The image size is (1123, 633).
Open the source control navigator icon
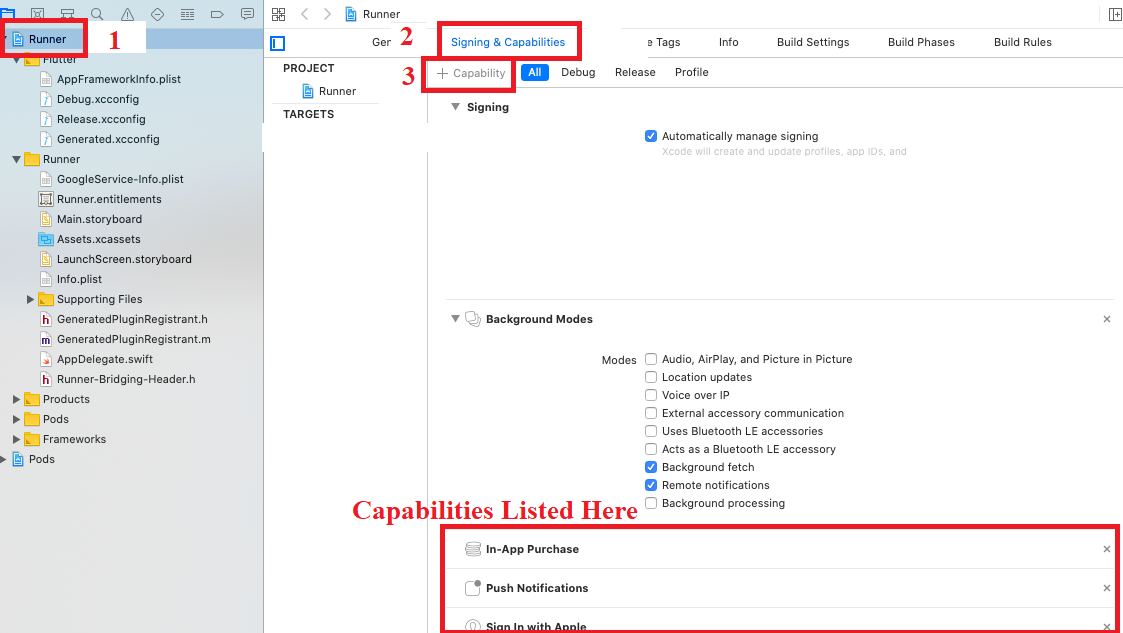(x=37, y=14)
